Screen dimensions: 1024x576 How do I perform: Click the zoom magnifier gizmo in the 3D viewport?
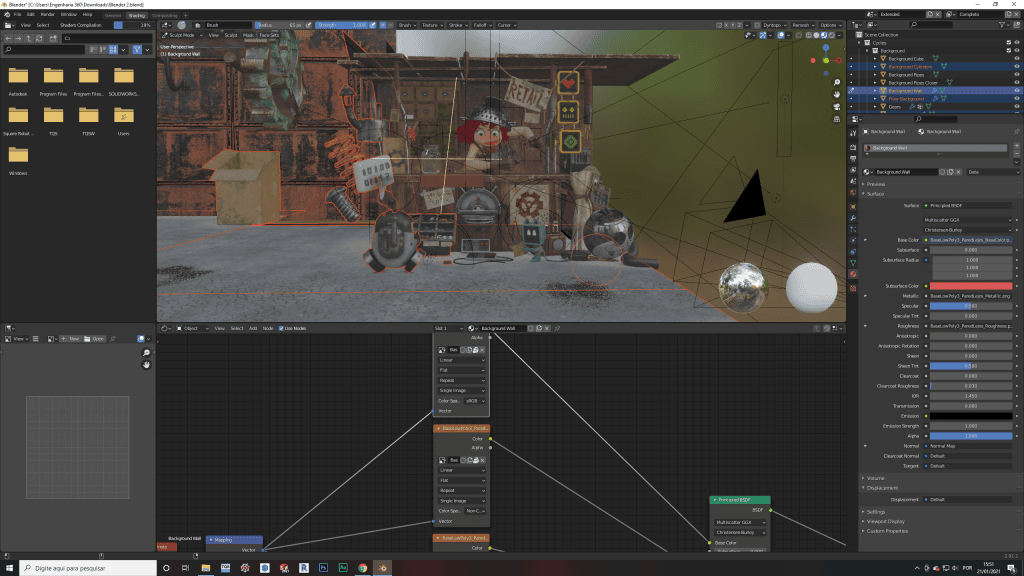(x=837, y=83)
